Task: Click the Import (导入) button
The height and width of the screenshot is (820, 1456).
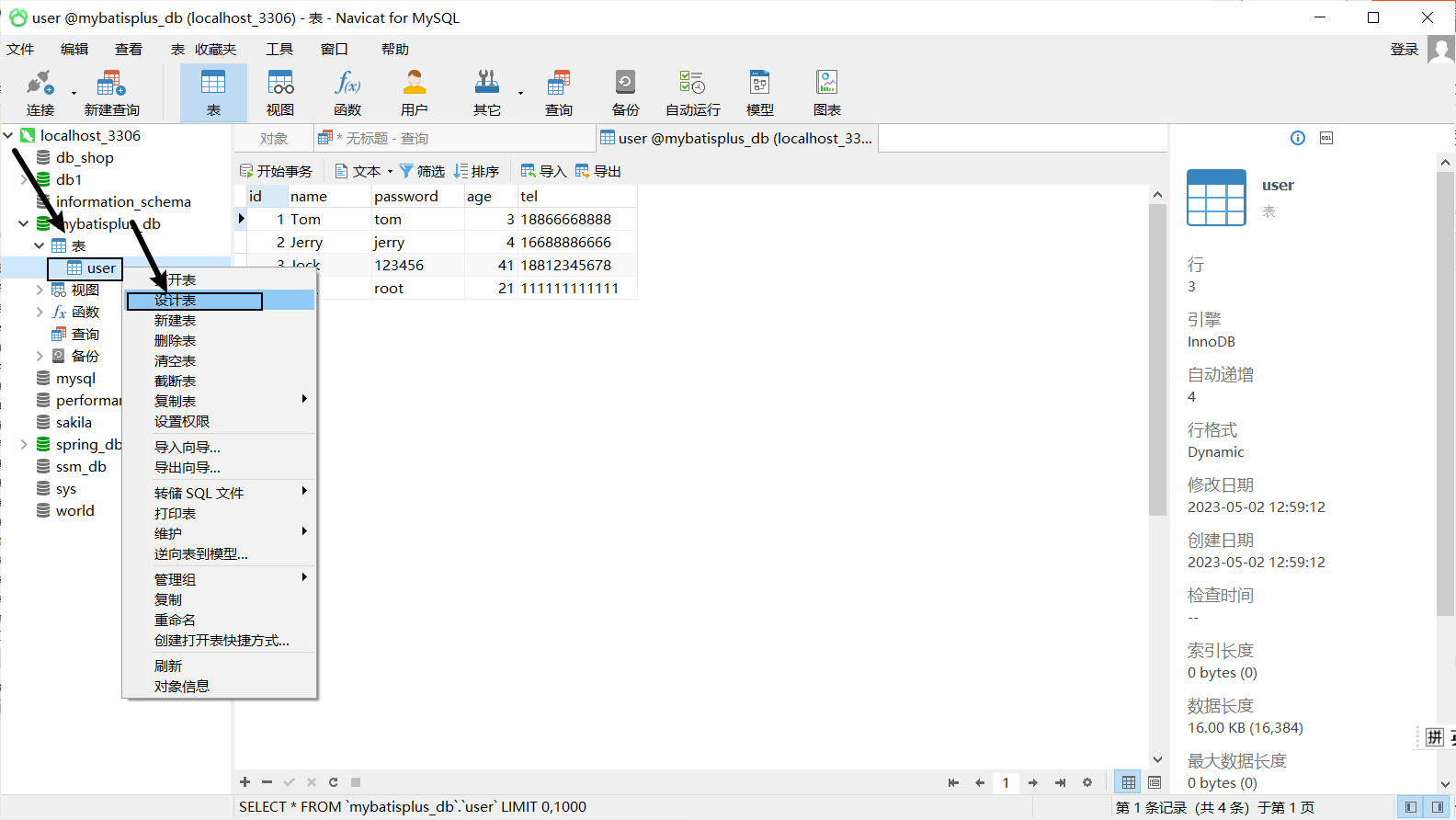Action: (x=544, y=171)
